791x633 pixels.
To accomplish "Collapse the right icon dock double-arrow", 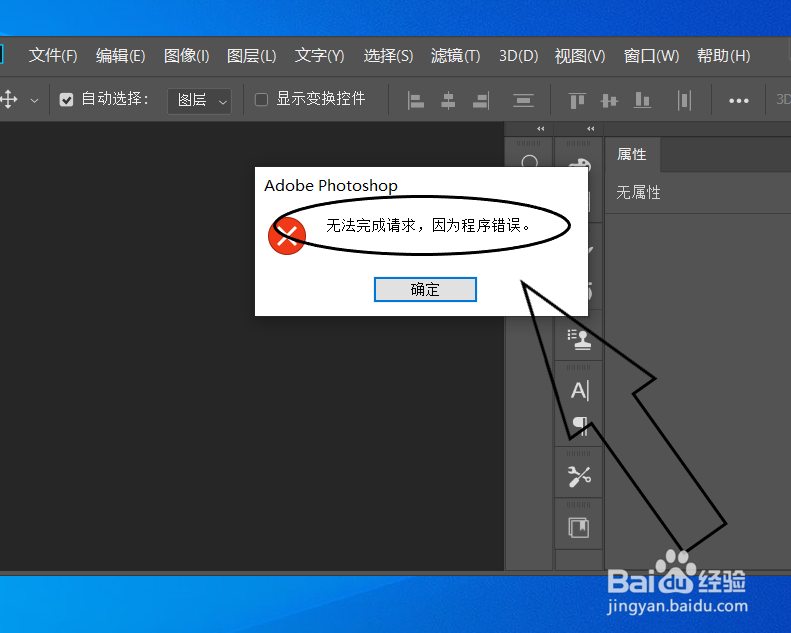I will pos(591,129).
